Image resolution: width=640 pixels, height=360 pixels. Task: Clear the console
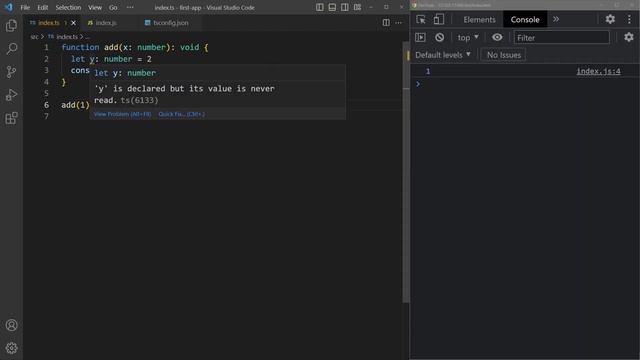pyautogui.click(x=440, y=38)
